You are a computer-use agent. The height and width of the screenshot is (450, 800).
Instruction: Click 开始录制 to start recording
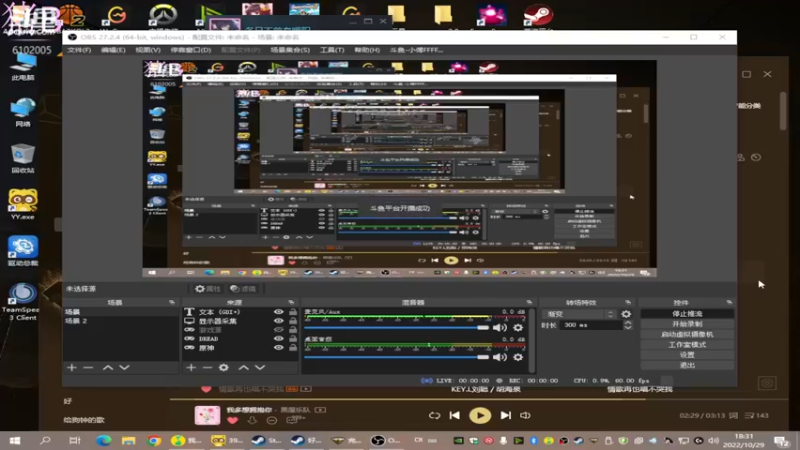click(x=687, y=324)
